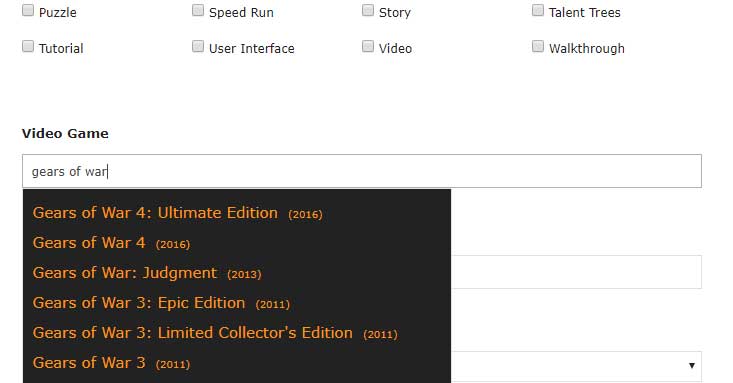Select Gears of War 3 (2011) suggestion

pyautogui.click(x=111, y=363)
